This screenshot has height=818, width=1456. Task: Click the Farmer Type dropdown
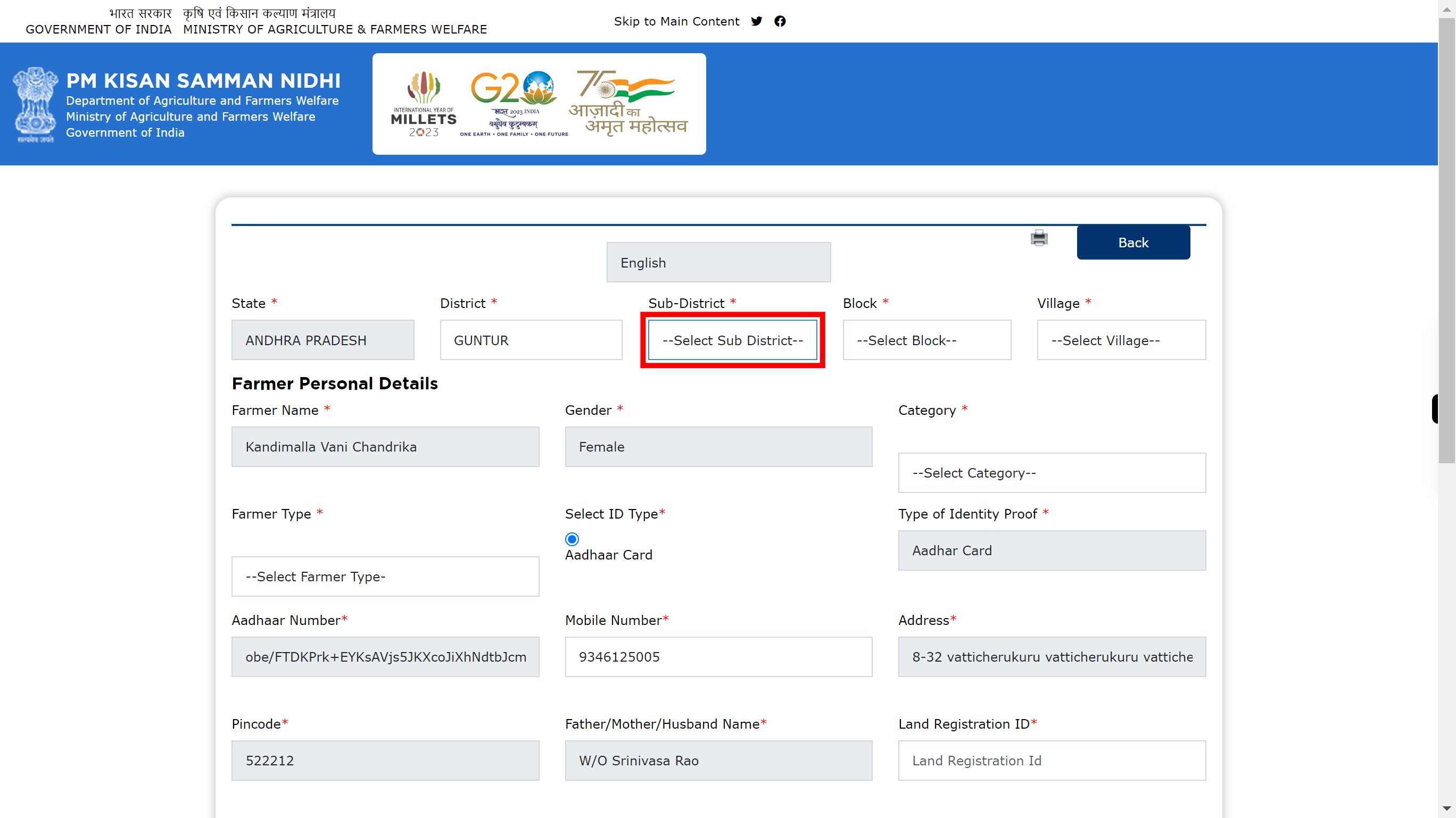[x=385, y=576]
